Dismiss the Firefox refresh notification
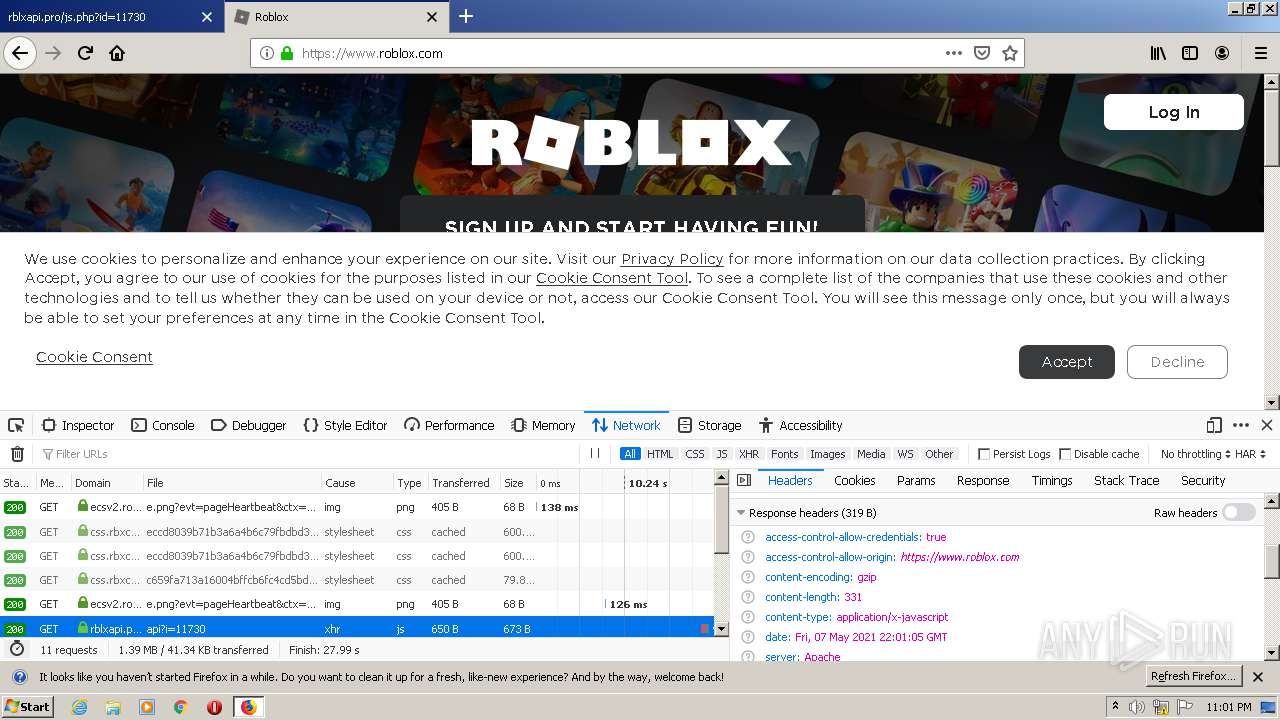Viewport: 1280px width, 720px height. pyautogui.click(x=1258, y=677)
